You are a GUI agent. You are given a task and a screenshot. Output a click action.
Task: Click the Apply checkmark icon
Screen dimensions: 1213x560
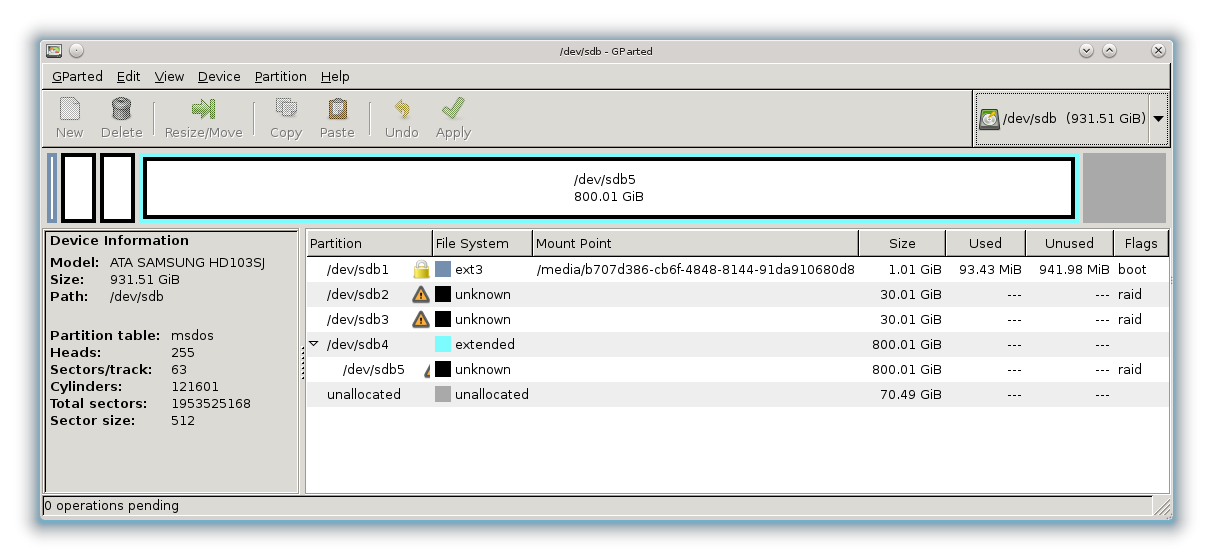[x=453, y=109]
